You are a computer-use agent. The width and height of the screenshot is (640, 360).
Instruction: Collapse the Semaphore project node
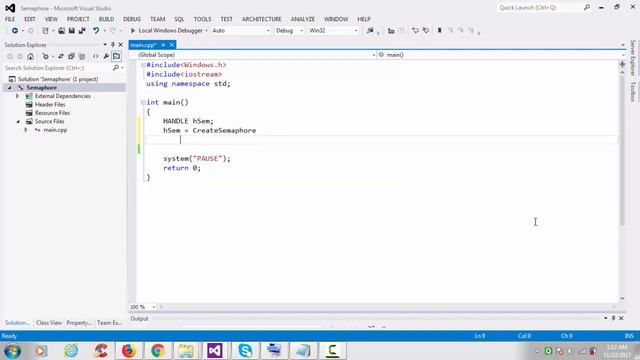click(10, 88)
